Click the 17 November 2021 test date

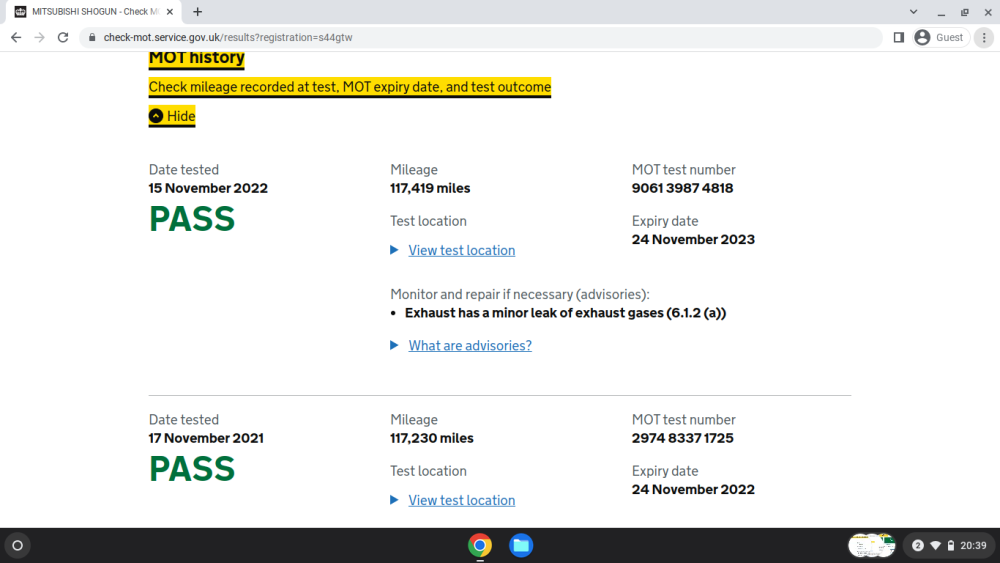pyautogui.click(x=206, y=439)
